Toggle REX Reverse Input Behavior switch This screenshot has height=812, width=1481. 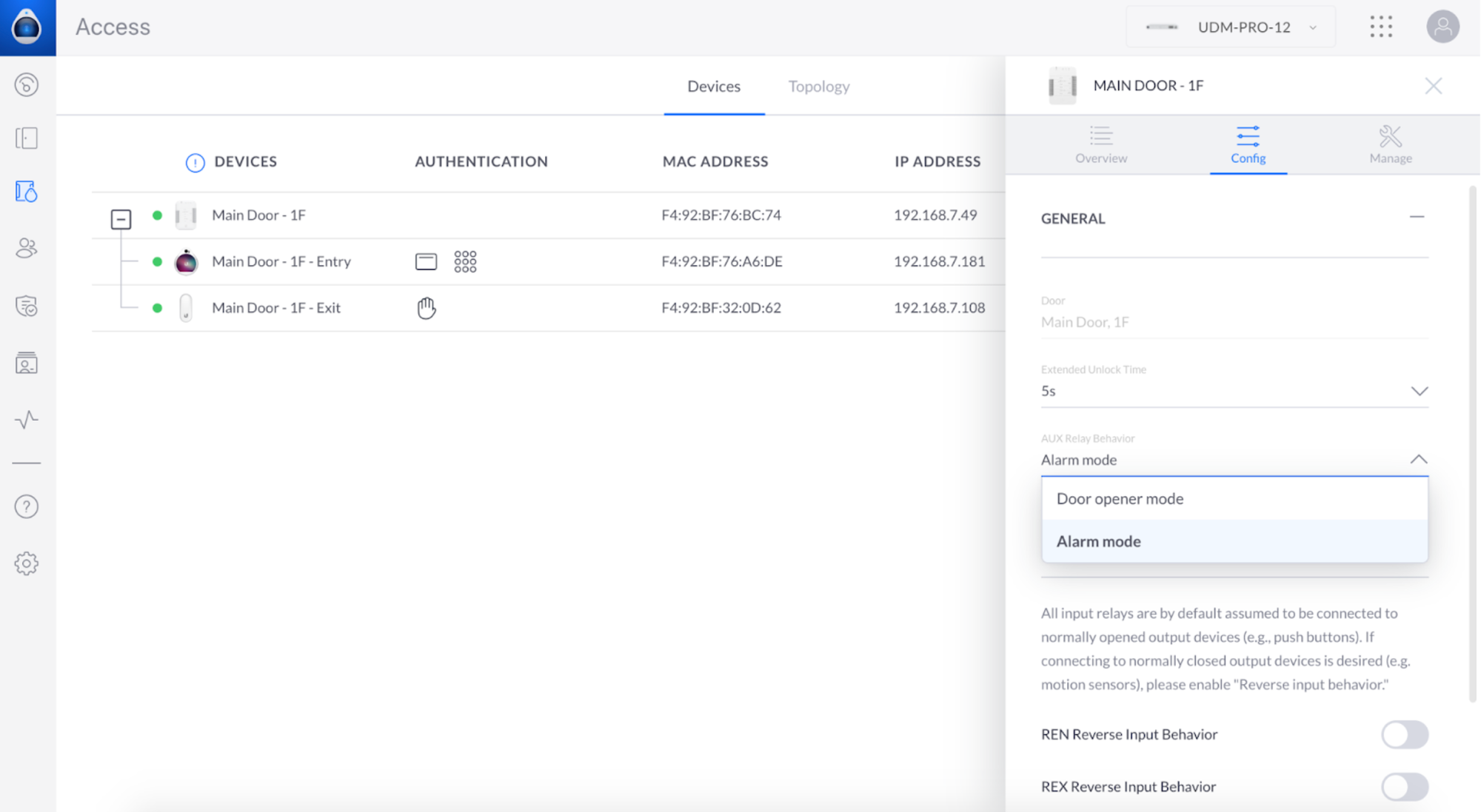click(1404, 786)
